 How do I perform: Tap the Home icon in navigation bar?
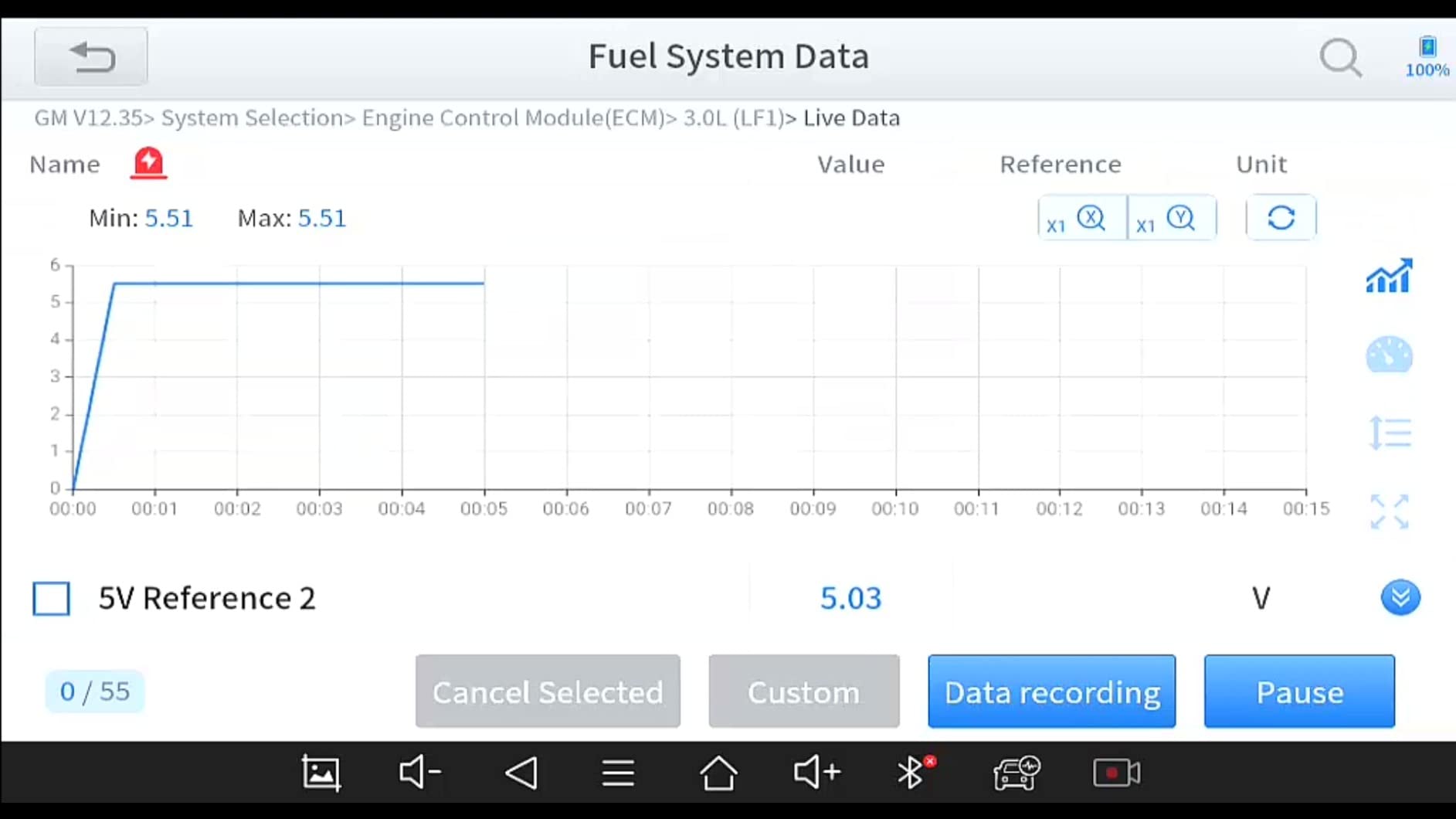coord(718,773)
